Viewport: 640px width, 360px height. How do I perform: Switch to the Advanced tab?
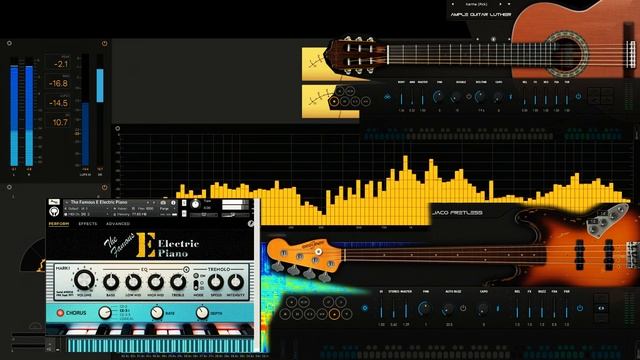coord(118,224)
